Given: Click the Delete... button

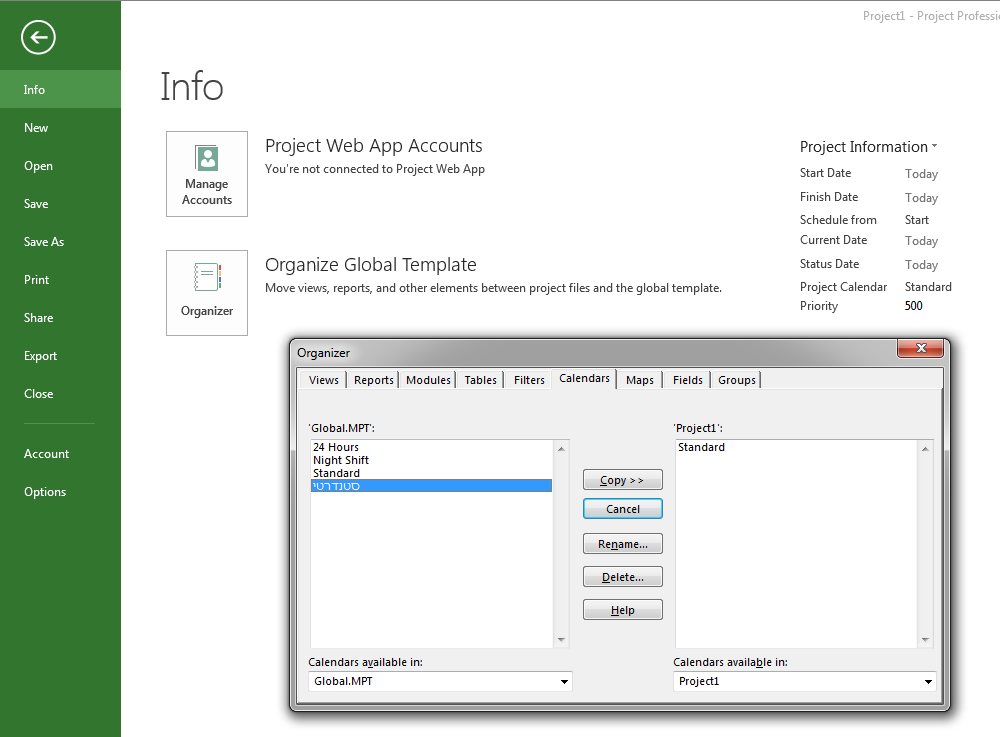Looking at the screenshot, I should point(622,577).
